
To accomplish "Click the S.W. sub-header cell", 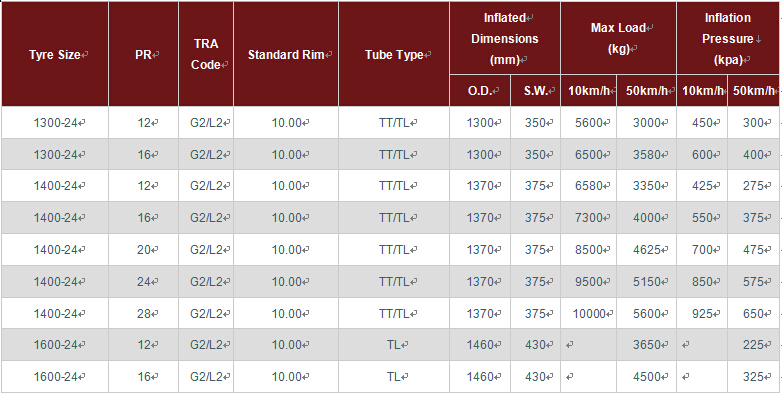I will pyautogui.click(x=536, y=91).
